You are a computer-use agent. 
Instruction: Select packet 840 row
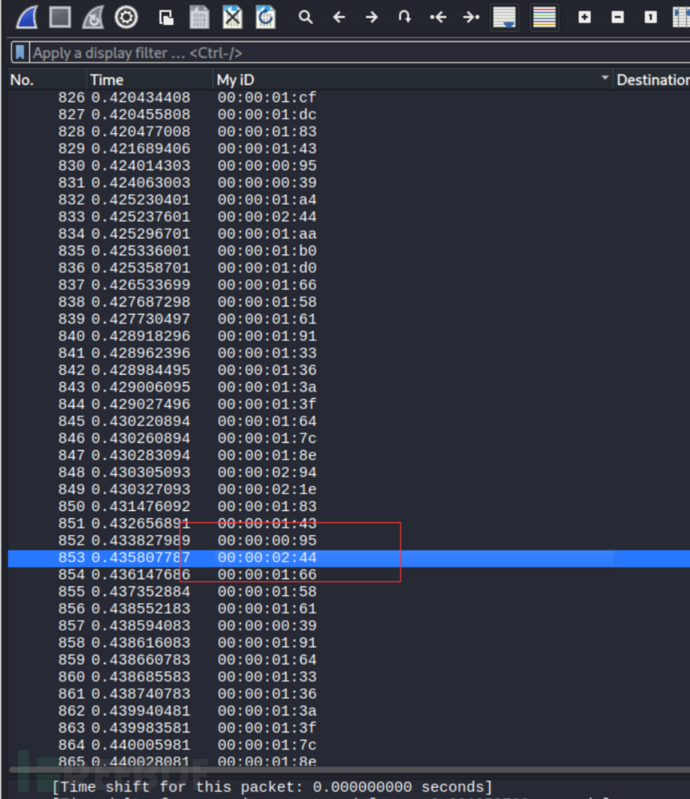click(x=349, y=336)
